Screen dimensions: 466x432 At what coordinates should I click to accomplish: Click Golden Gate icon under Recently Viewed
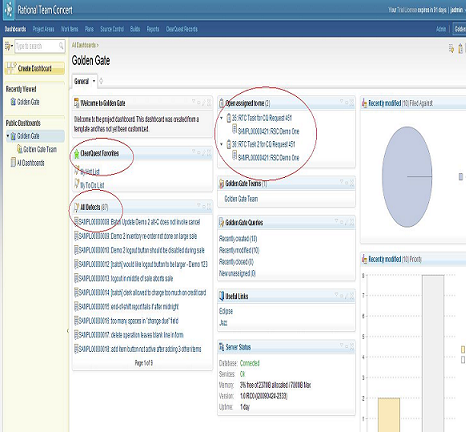pos(13,102)
